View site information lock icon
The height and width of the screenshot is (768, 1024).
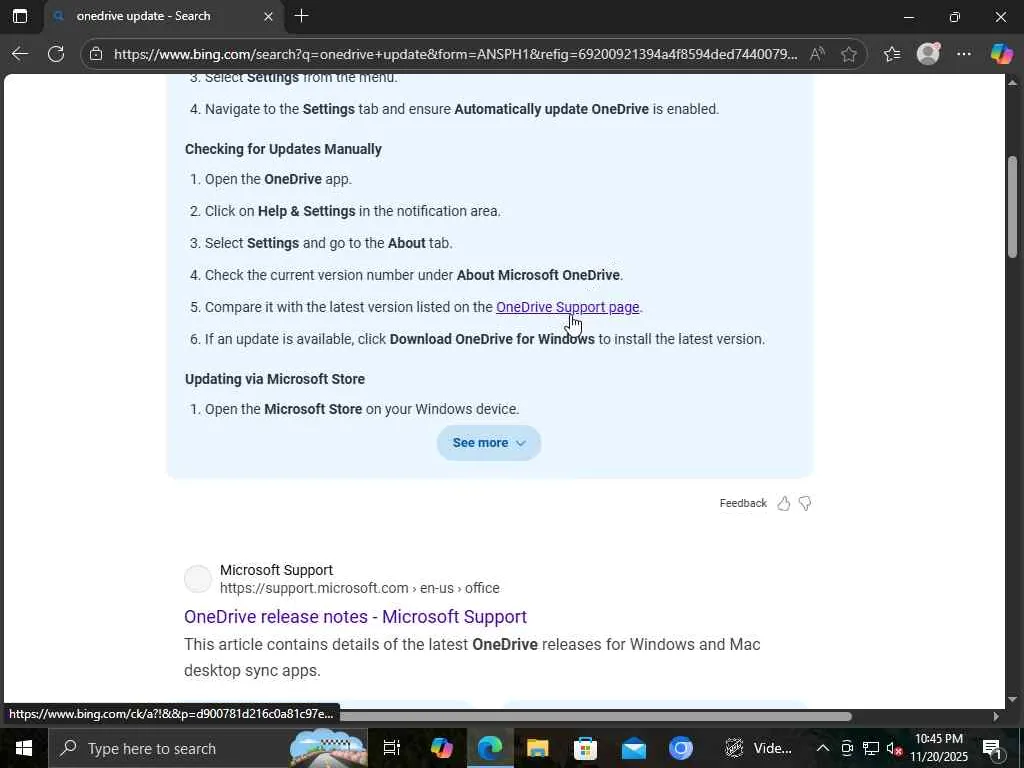(x=96, y=54)
